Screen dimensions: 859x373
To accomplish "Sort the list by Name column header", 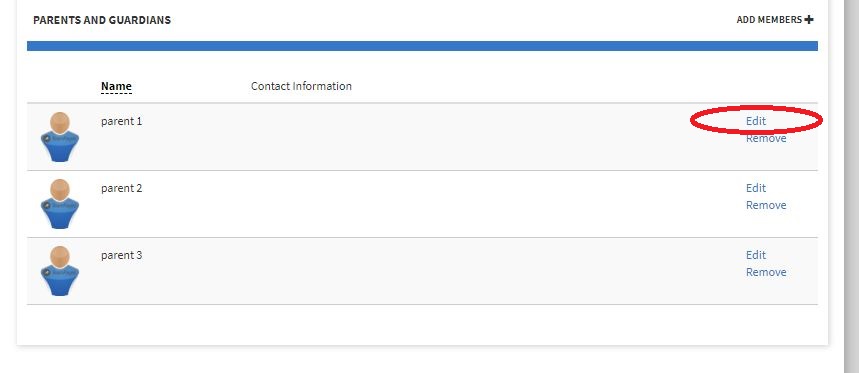I will tap(116, 86).
